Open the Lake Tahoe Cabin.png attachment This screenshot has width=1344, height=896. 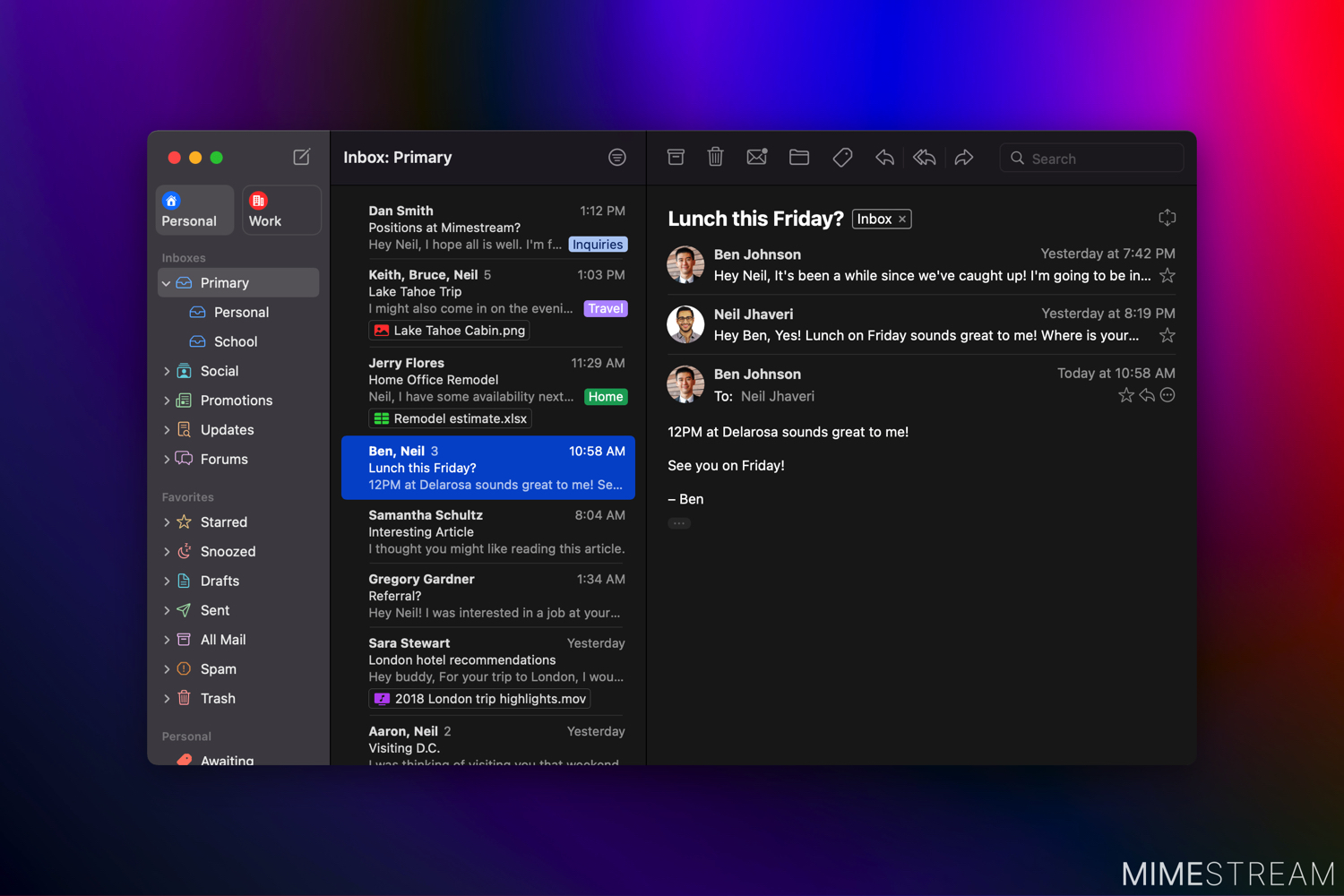click(449, 331)
